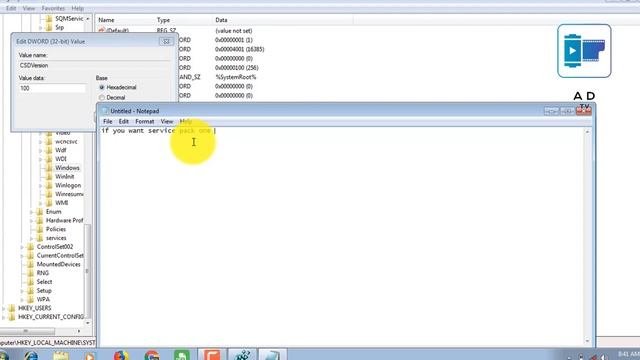Viewport: 640px width, 360px height.
Task: Click the Select folder icon
Action: pos(30,282)
